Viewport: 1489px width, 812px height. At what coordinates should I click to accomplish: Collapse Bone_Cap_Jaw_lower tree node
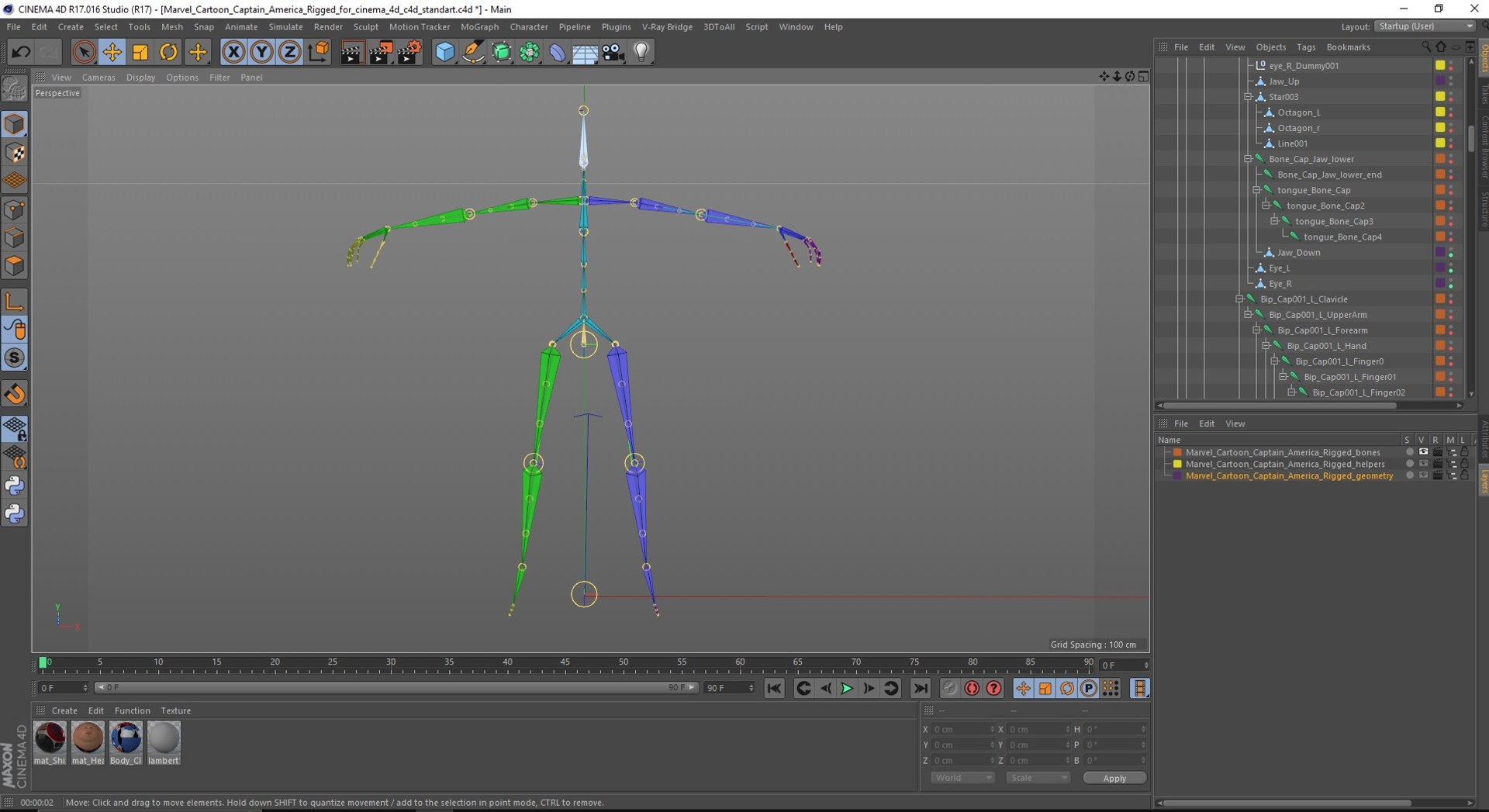[x=1248, y=159]
